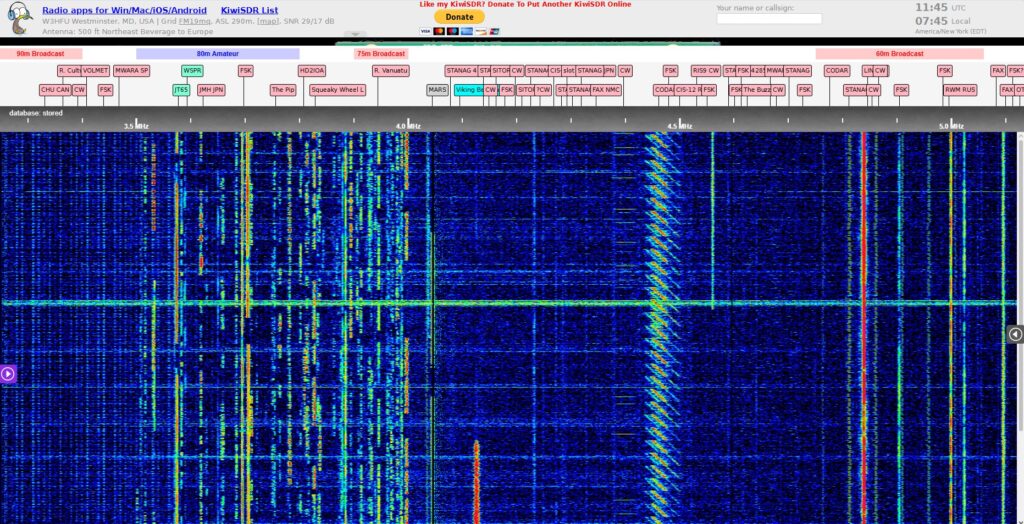Tune to the R. Culti label
Screen dimensions: 1024x524
click(69, 71)
